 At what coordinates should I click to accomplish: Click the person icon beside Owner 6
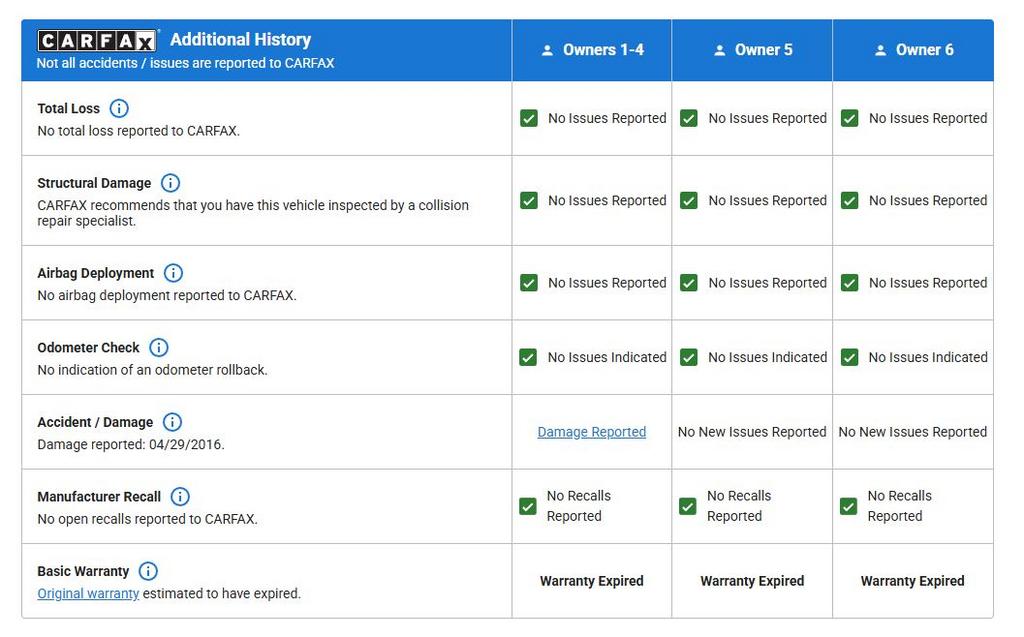(880, 50)
